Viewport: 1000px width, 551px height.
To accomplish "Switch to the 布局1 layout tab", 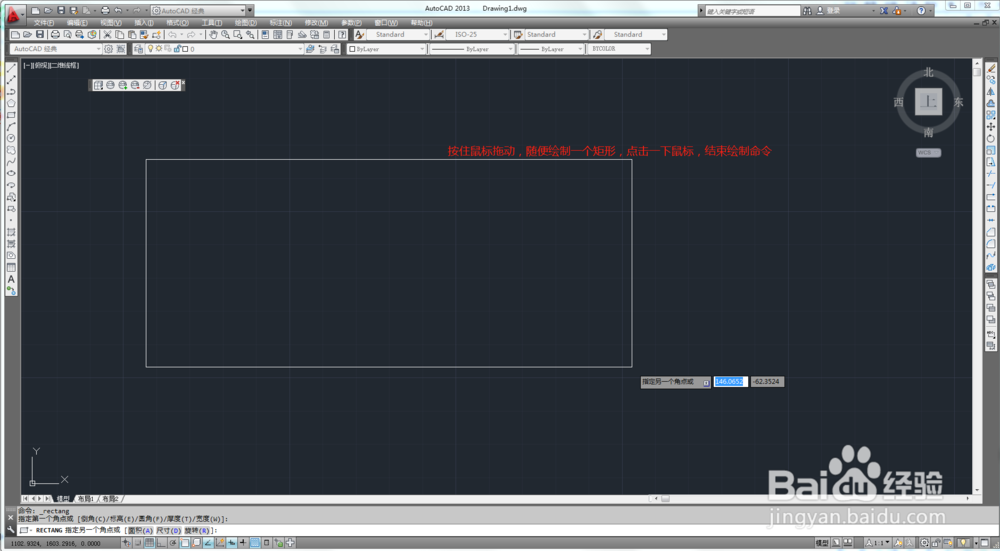I will click(86, 499).
